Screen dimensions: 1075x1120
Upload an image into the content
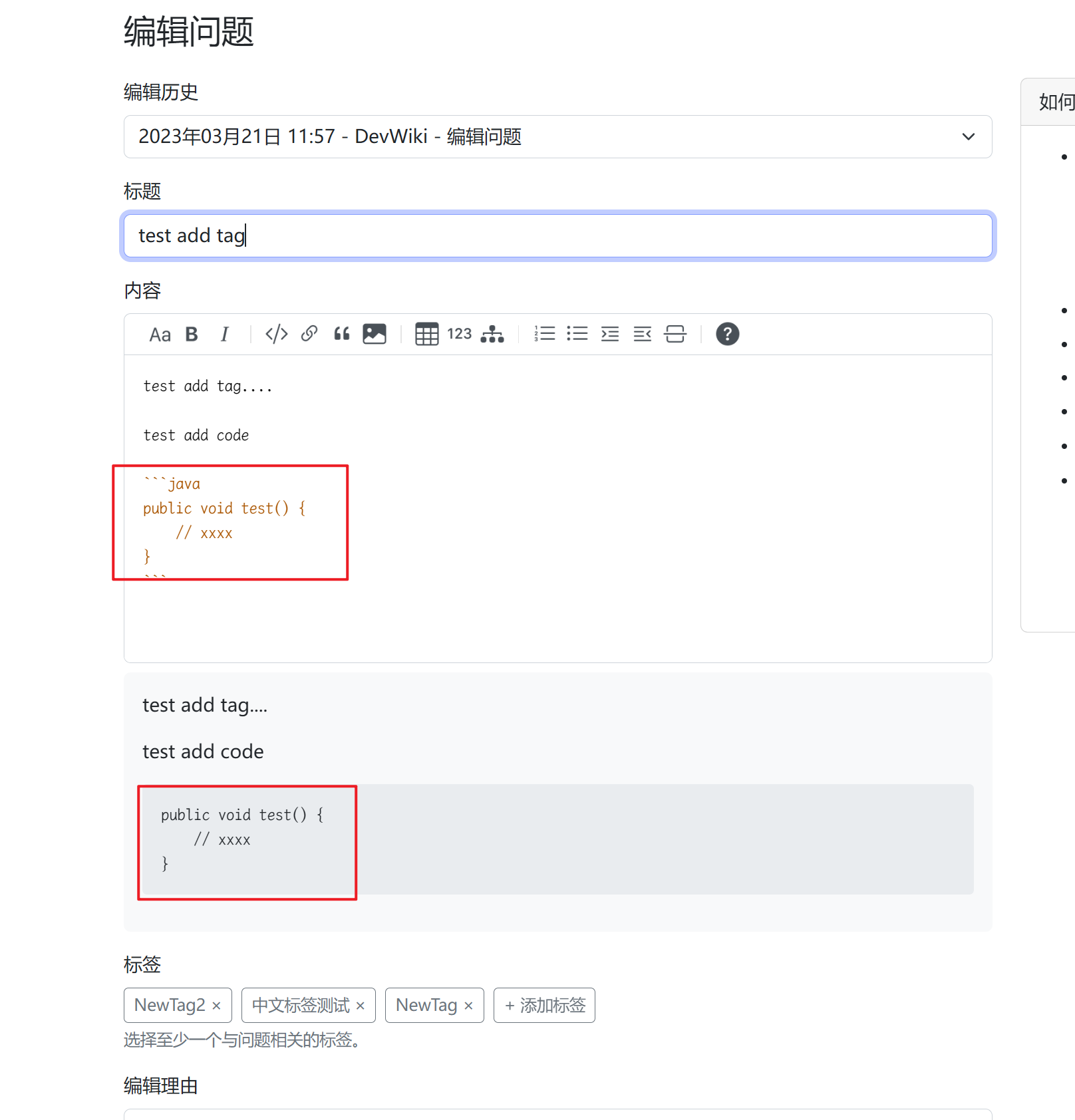(375, 334)
